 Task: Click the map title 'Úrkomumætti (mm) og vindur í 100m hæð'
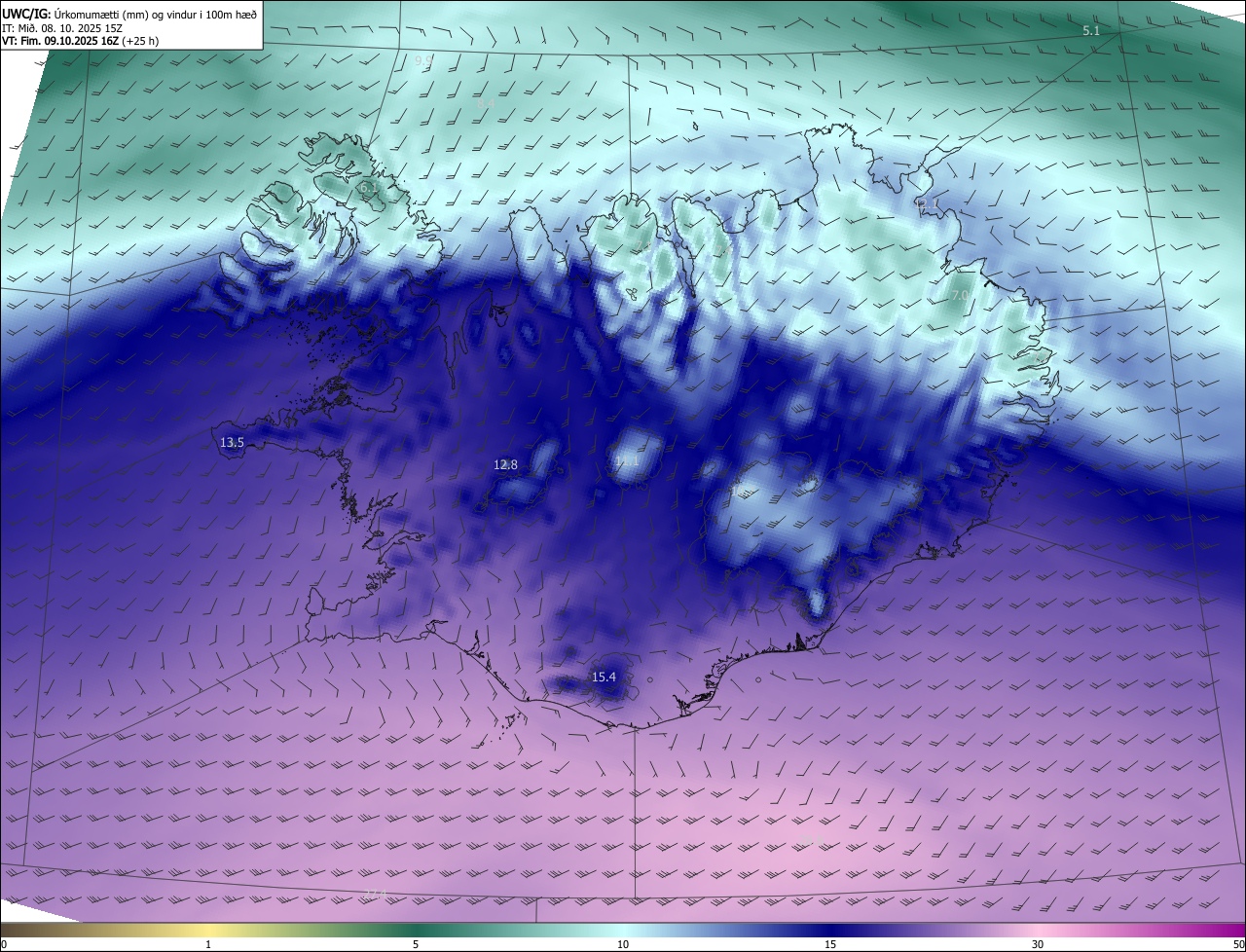click(155, 13)
